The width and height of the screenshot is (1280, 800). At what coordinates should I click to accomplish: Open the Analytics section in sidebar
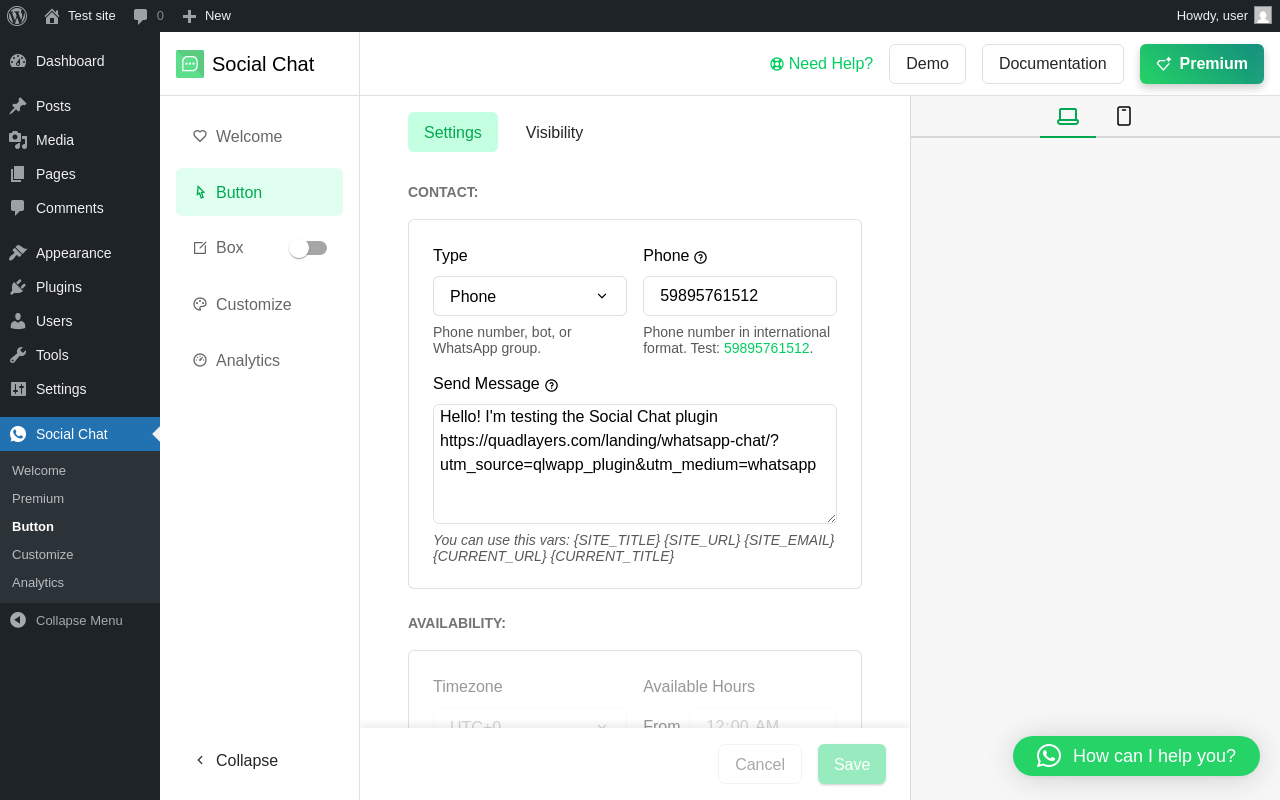(247, 360)
